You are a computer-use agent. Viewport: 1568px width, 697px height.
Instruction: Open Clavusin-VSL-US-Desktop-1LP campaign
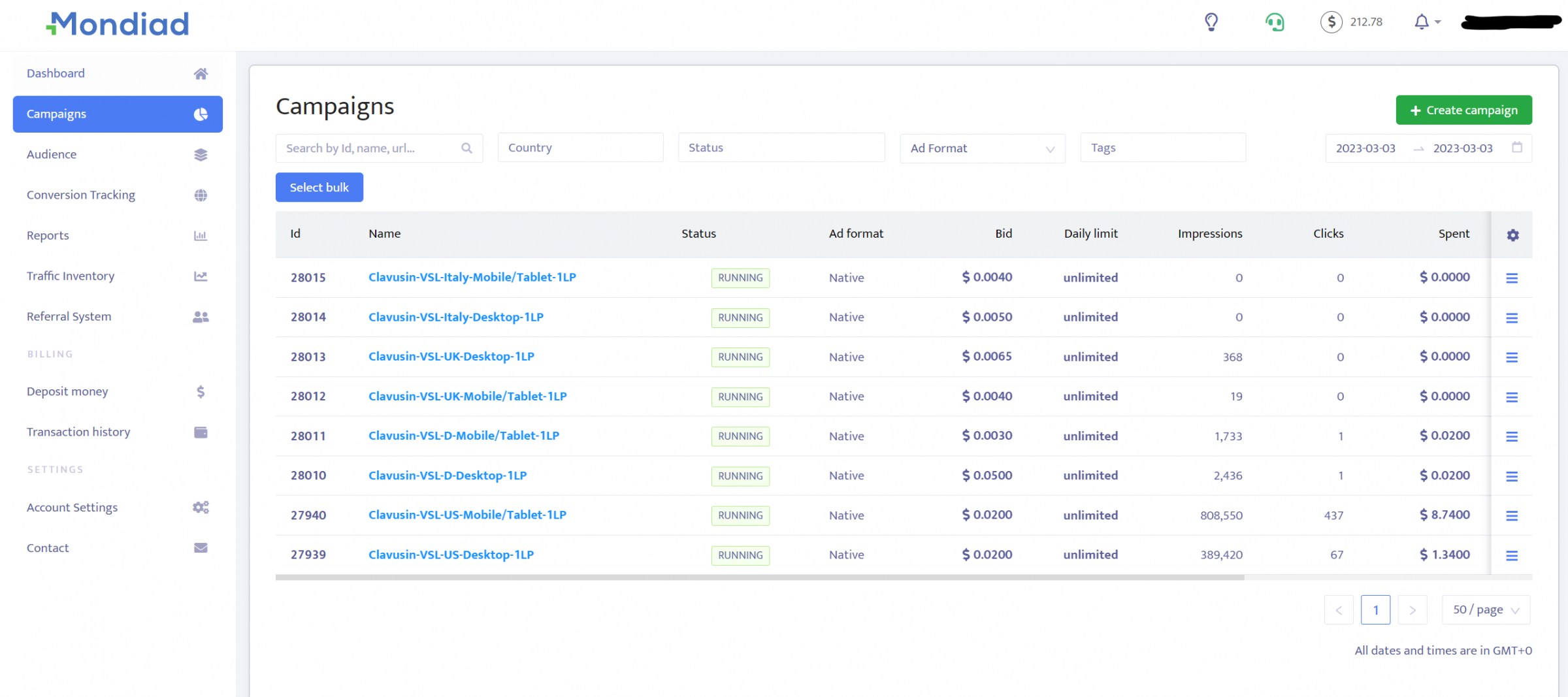coord(451,555)
